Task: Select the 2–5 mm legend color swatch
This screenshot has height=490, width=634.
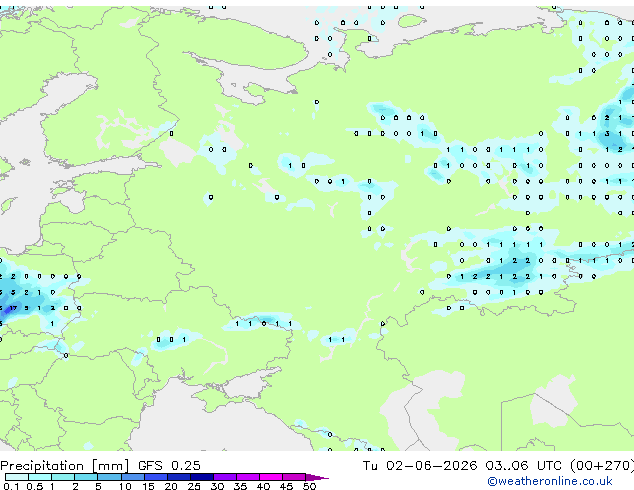Action: (x=86, y=477)
